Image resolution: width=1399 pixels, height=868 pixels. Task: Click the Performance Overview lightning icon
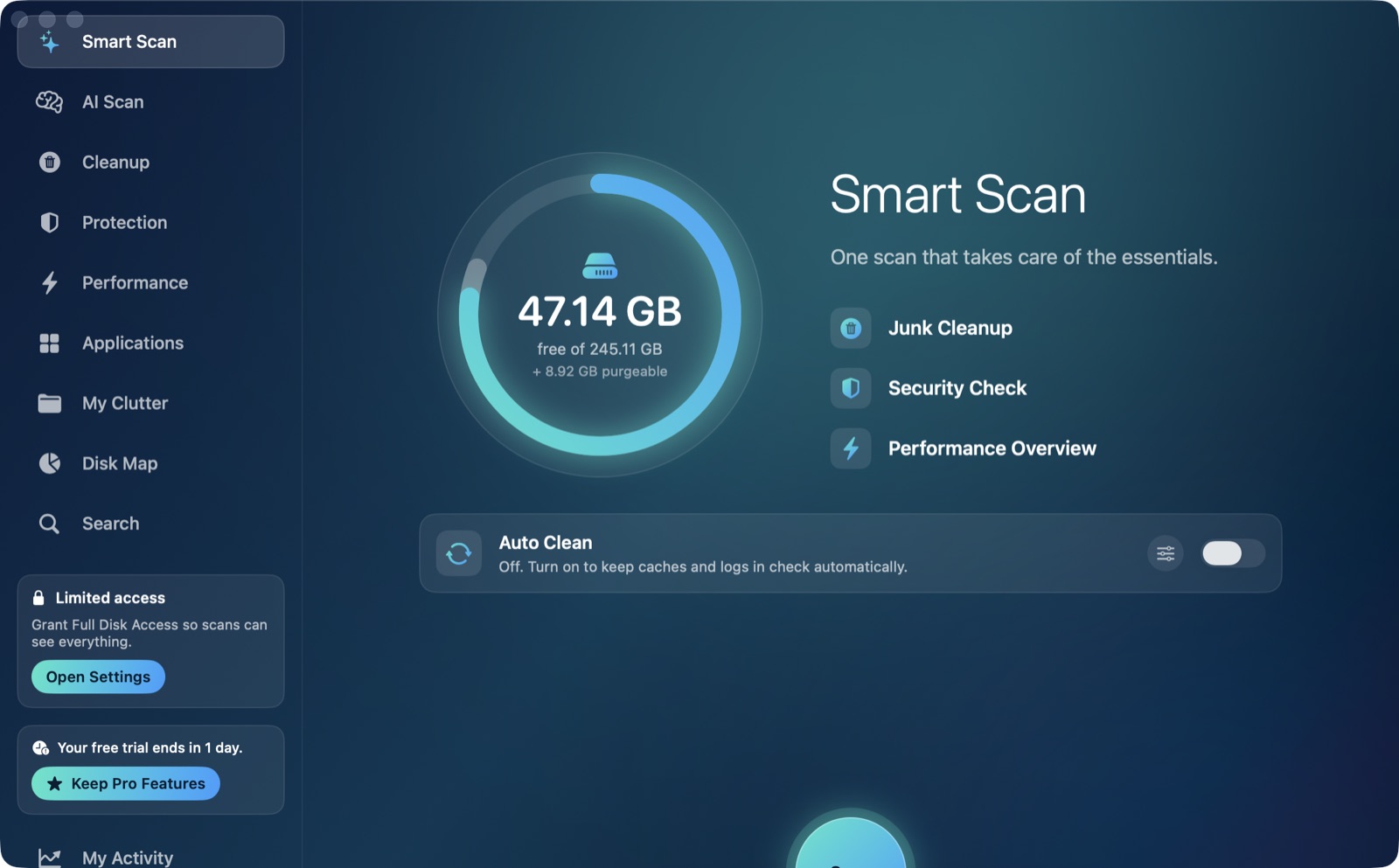click(x=851, y=448)
